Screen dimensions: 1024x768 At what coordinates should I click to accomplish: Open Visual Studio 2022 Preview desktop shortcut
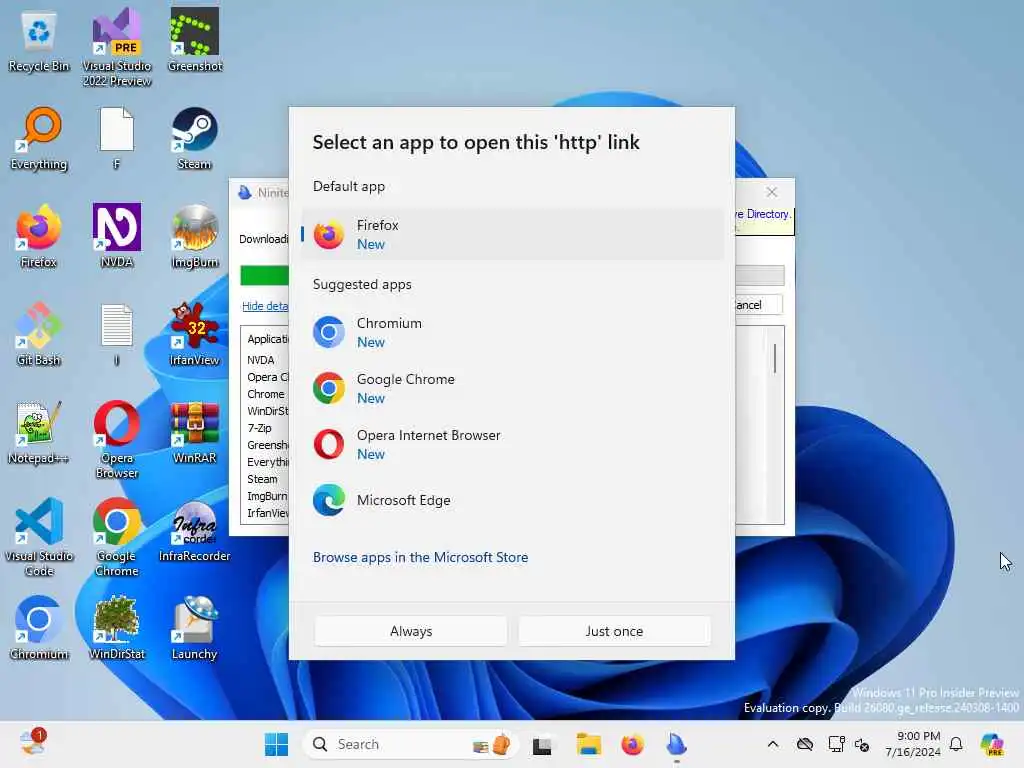coord(117,47)
